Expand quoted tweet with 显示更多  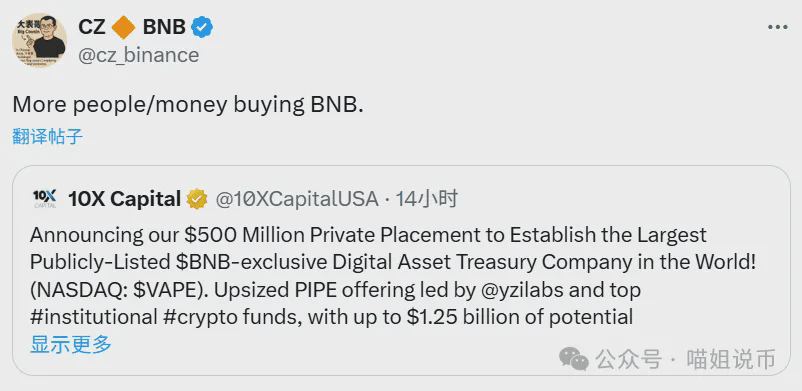click(x=71, y=344)
